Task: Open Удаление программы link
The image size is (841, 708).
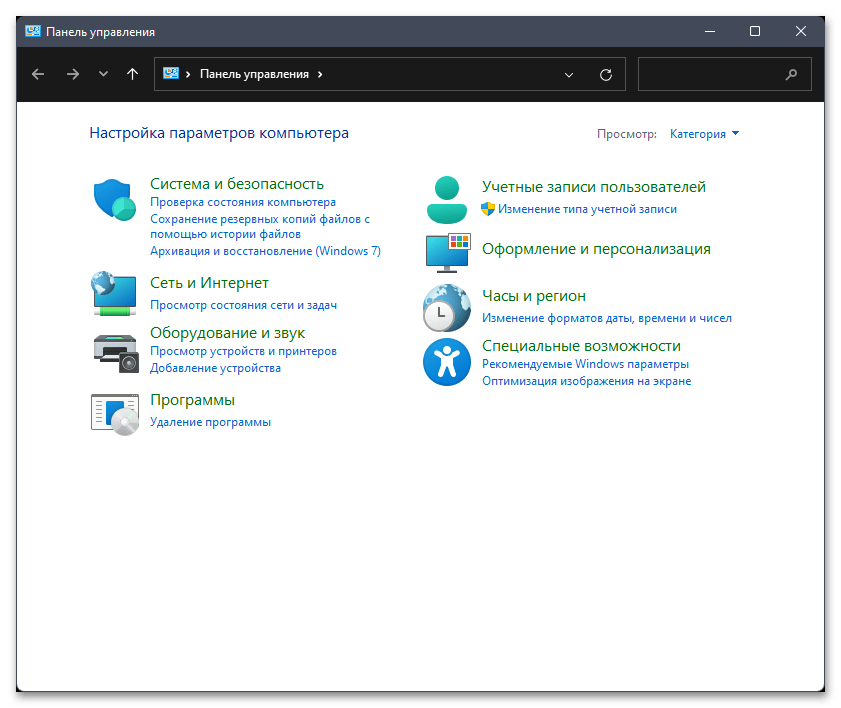Action: 210,422
